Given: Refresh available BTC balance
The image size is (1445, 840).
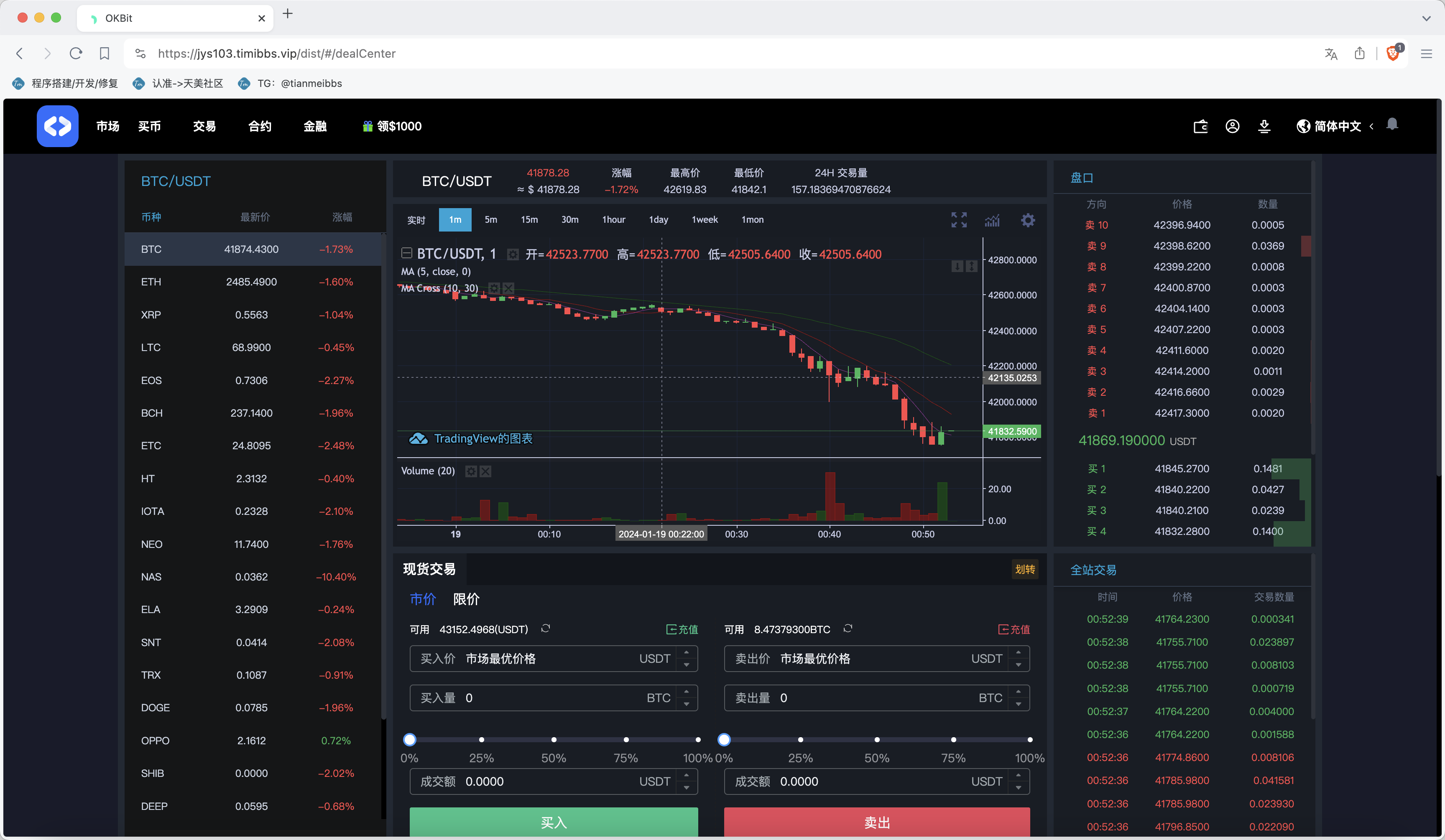Looking at the screenshot, I should coord(848,629).
